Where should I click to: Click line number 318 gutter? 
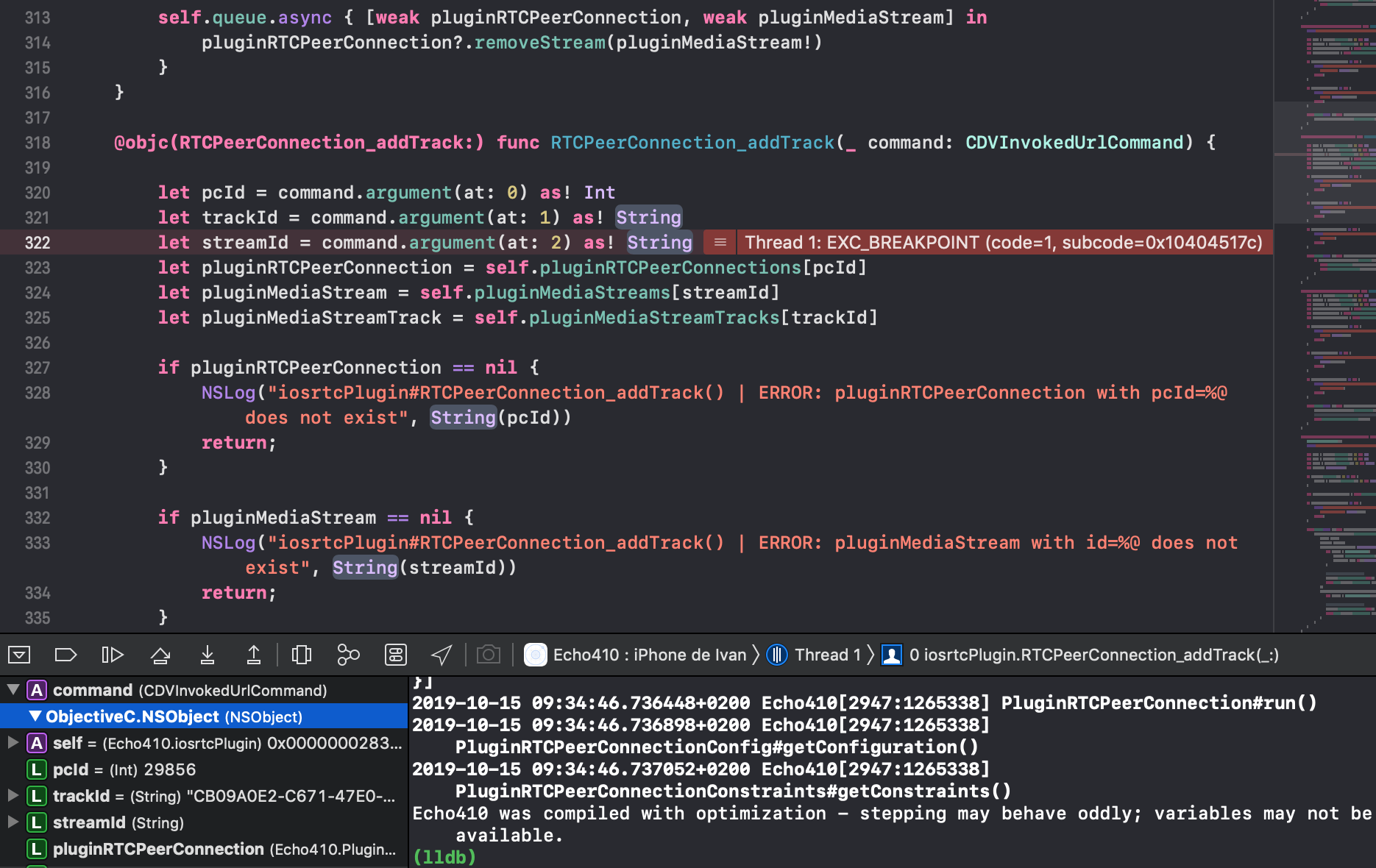pos(38,143)
